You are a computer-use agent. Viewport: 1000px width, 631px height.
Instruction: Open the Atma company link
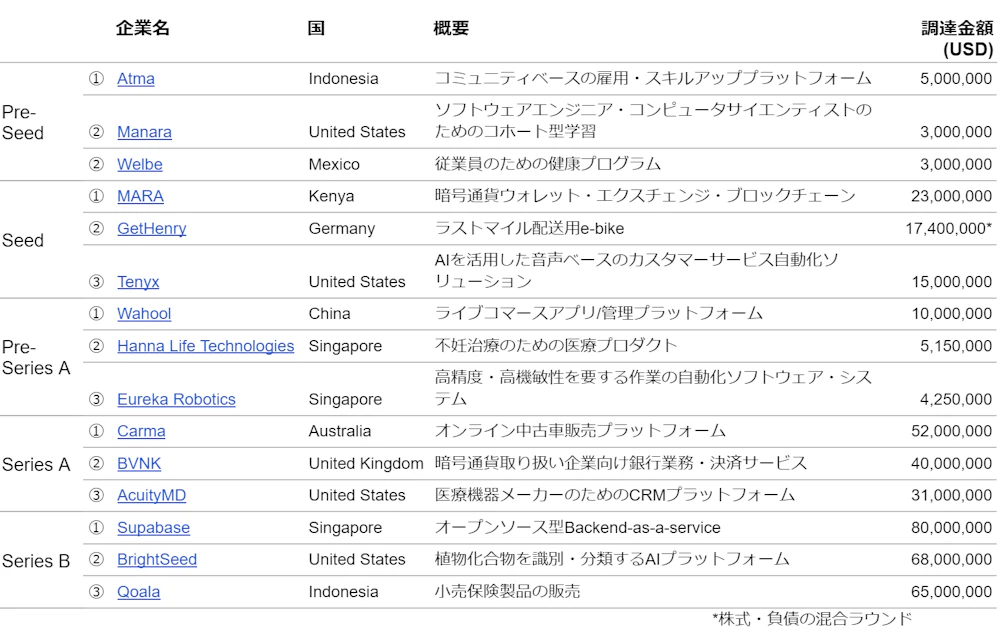click(136, 78)
